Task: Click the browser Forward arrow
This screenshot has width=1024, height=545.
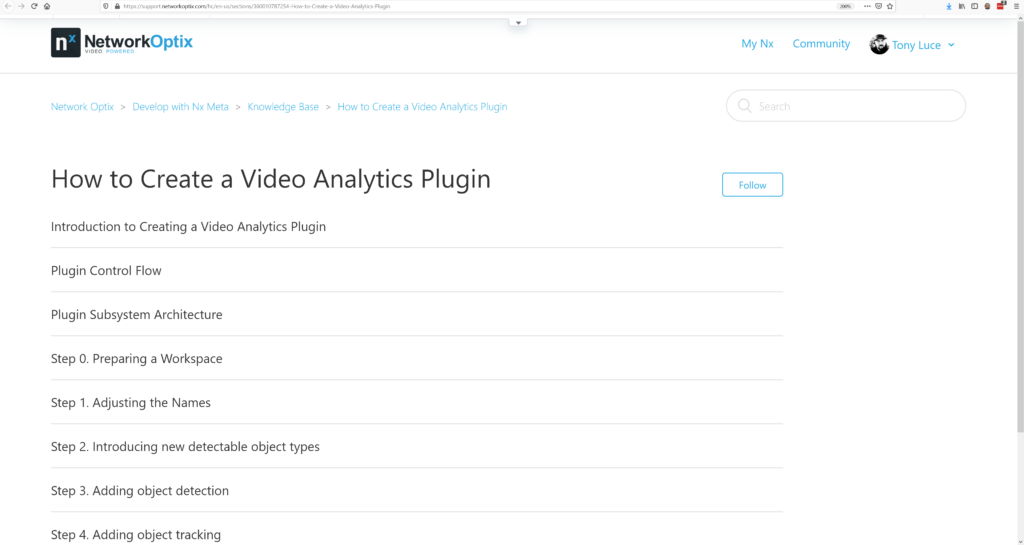Action: pos(21,6)
